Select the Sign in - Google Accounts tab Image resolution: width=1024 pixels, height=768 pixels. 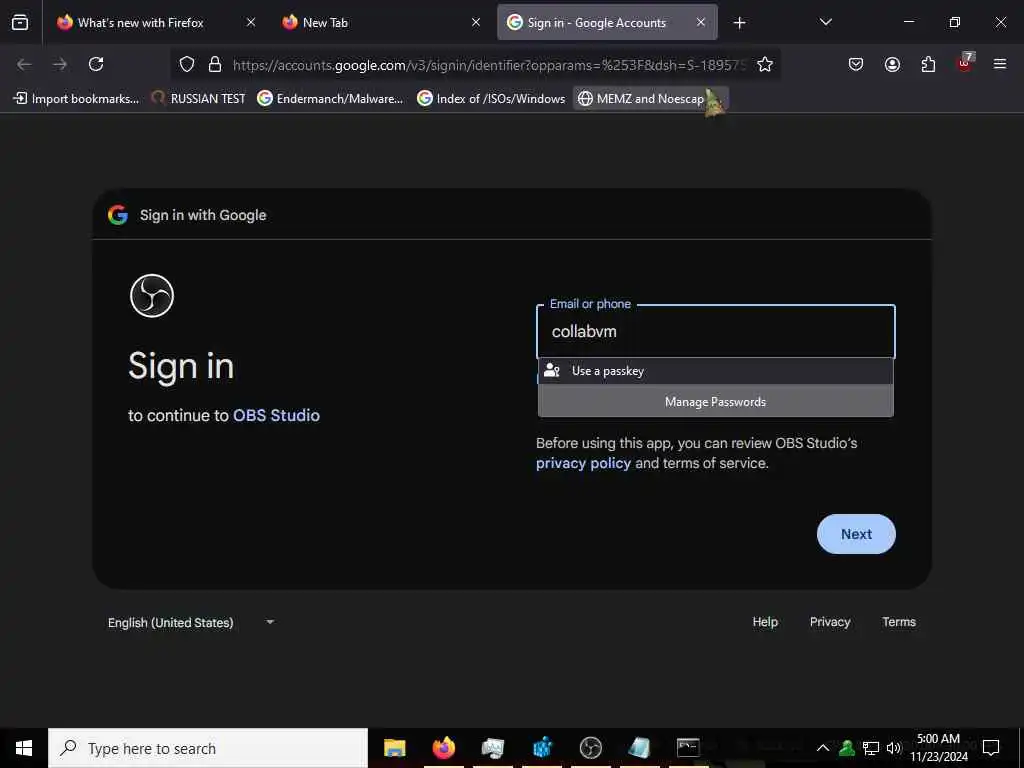(x=607, y=22)
